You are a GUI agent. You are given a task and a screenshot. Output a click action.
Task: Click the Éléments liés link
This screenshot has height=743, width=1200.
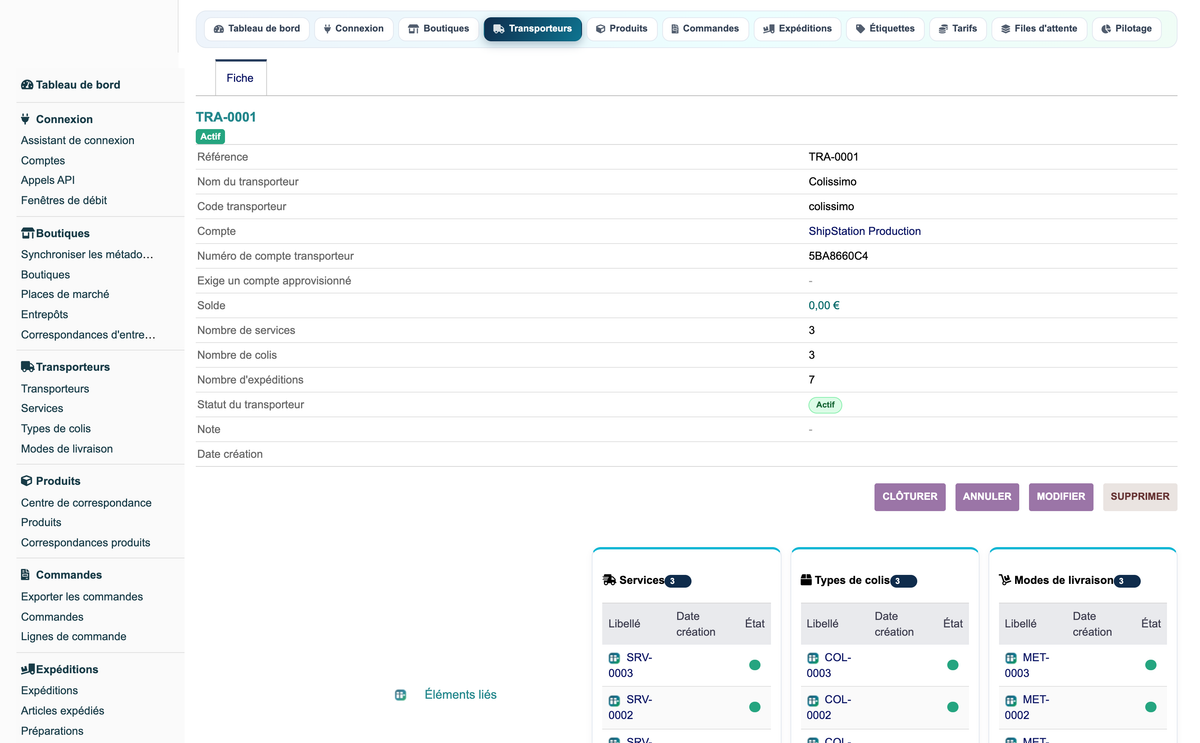[x=461, y=695]
